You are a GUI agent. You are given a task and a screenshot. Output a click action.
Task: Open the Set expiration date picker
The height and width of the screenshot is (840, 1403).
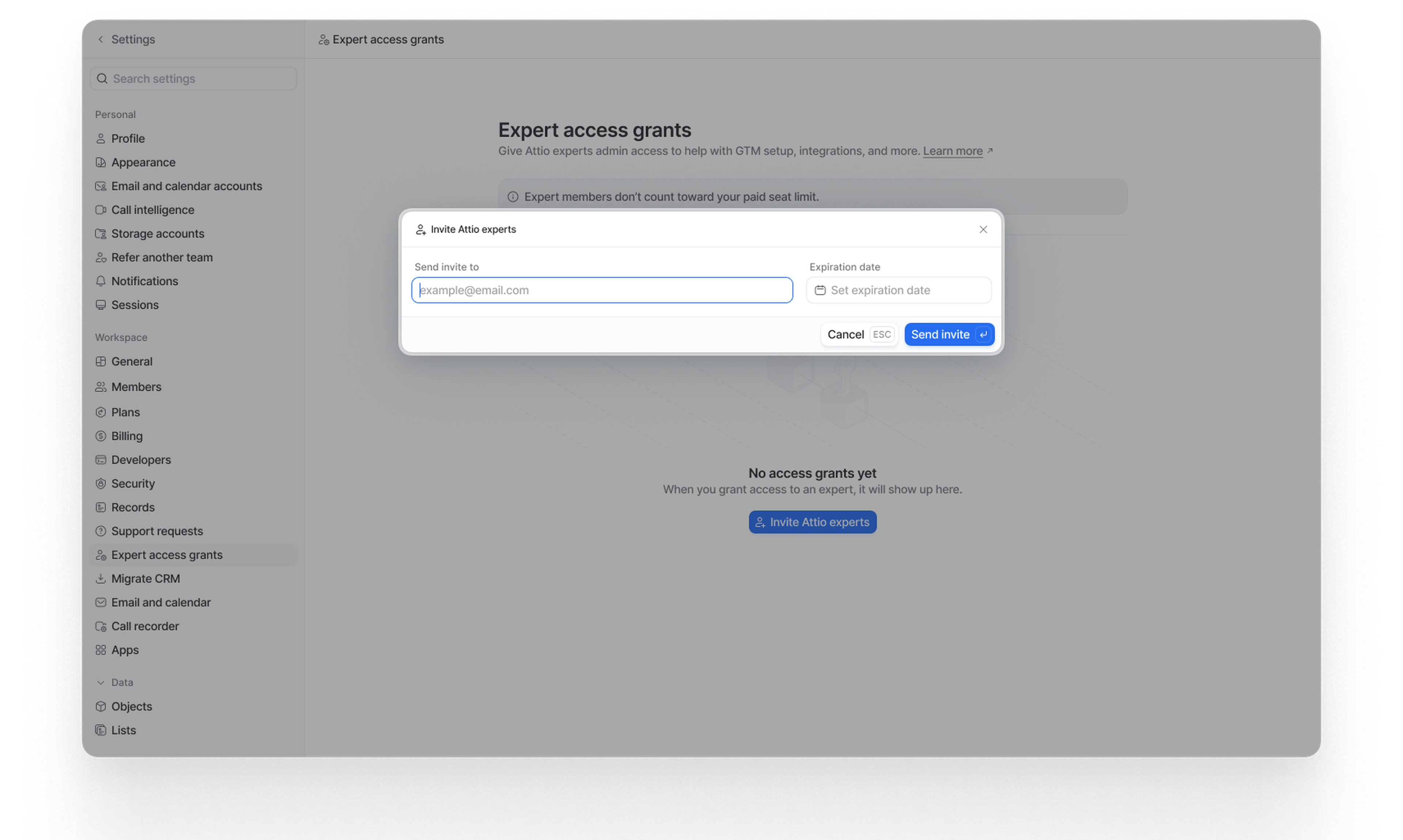pos(899,290)
